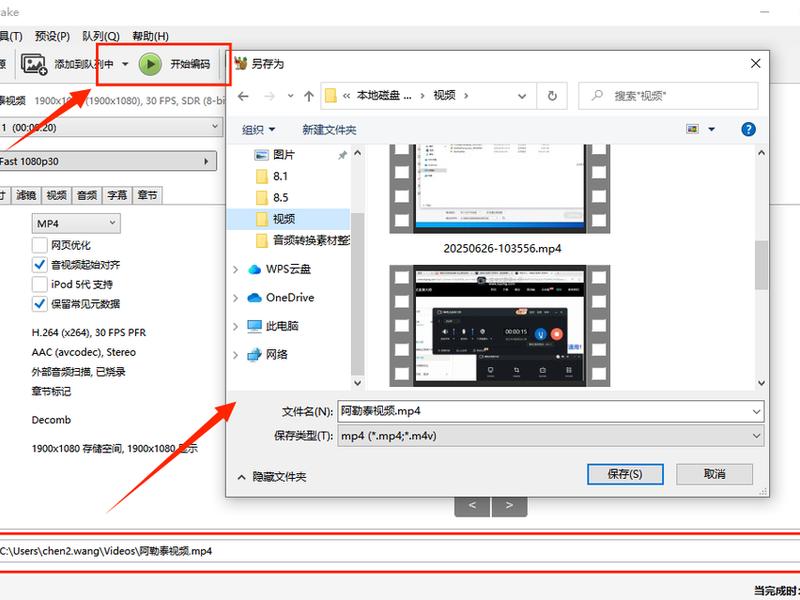
Task: Open the MP4 format dropdown
Action: 76,223
